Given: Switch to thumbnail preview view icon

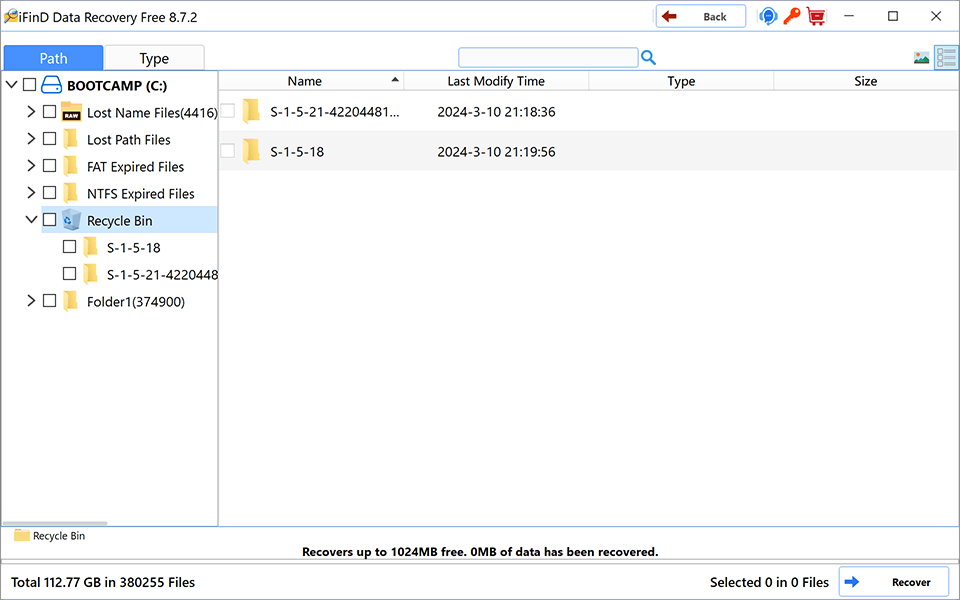Looking at the screenshot, I should [x=921, y=58].
